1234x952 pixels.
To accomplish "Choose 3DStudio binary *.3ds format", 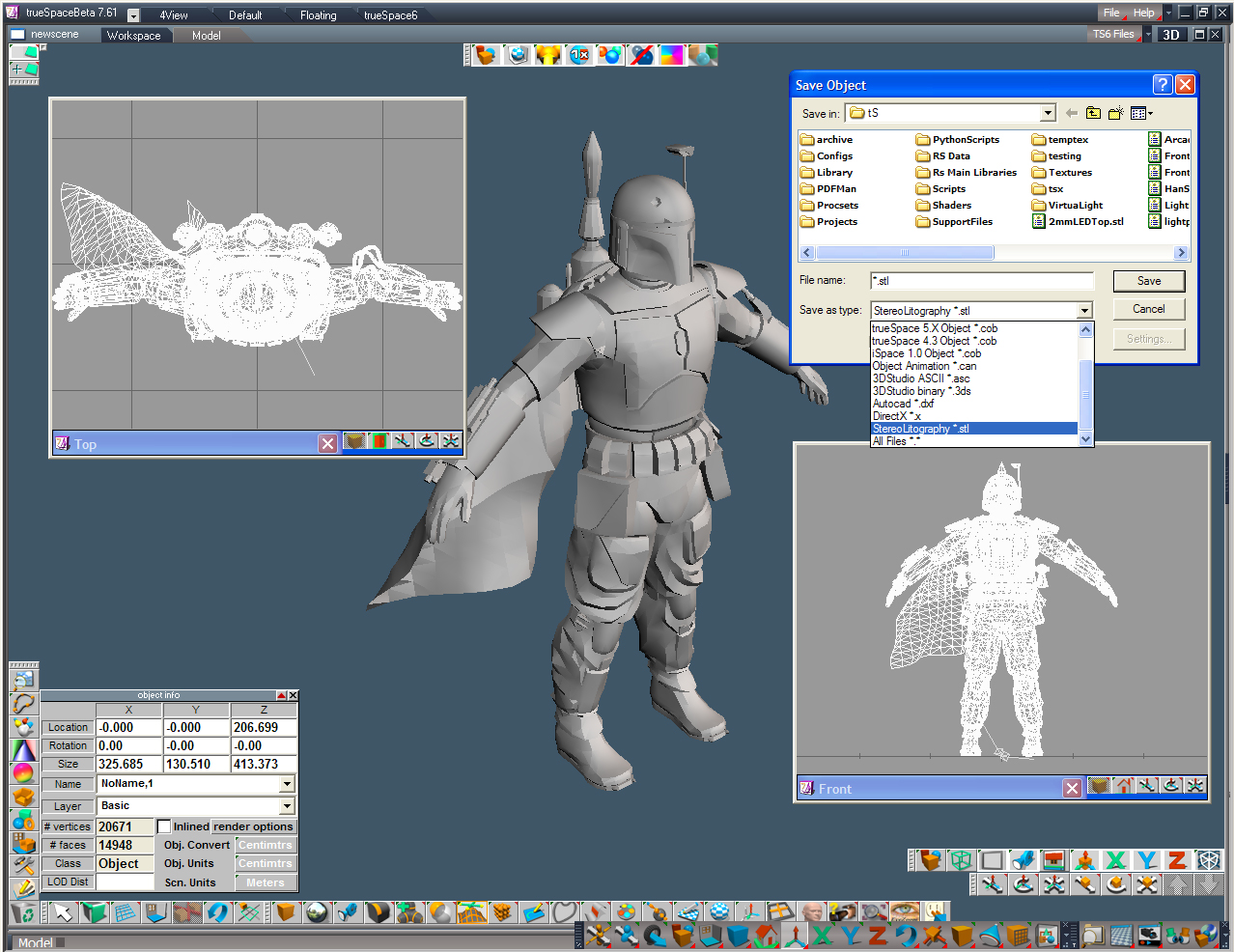I will point(922,391).
